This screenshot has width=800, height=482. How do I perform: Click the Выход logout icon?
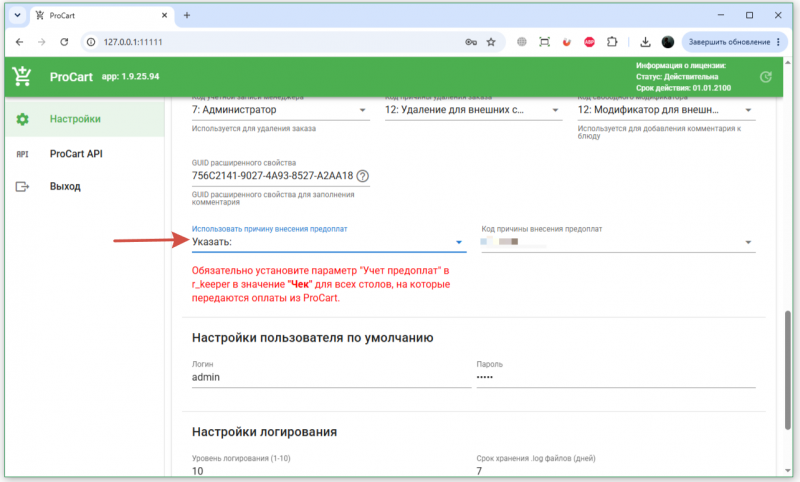click(22, 187)
